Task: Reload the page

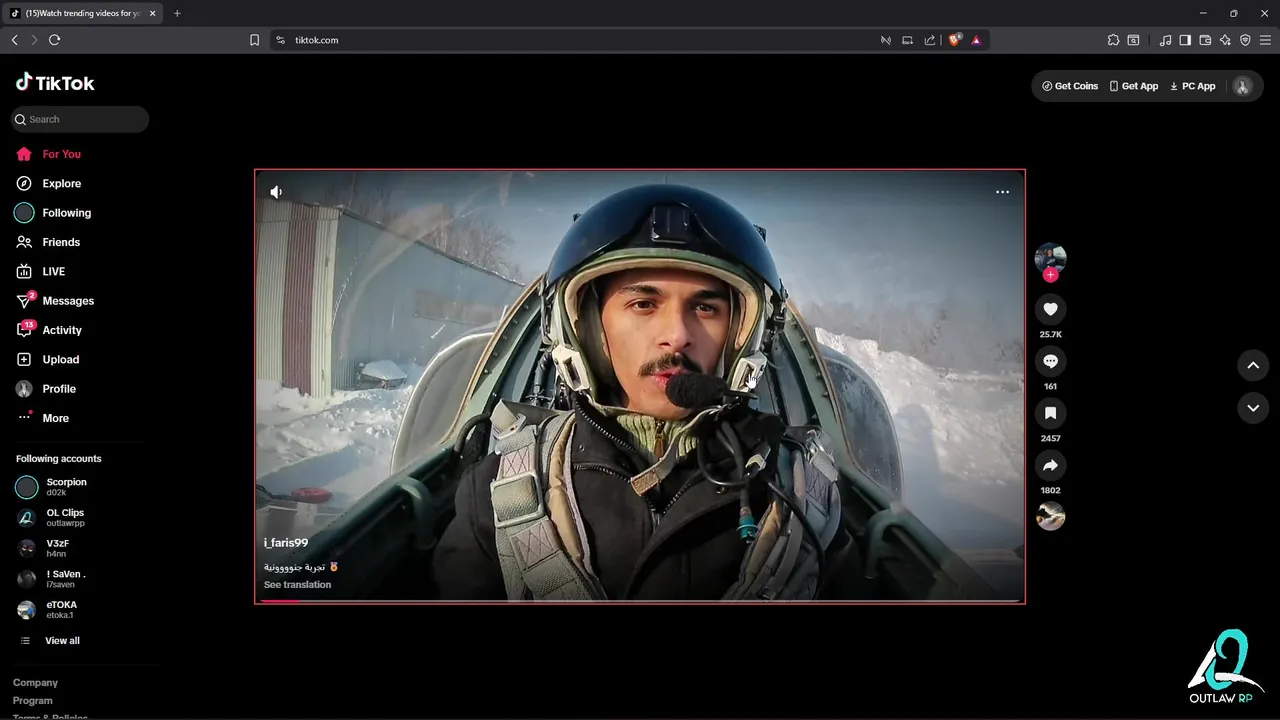Action: click(x=54, y=40)
